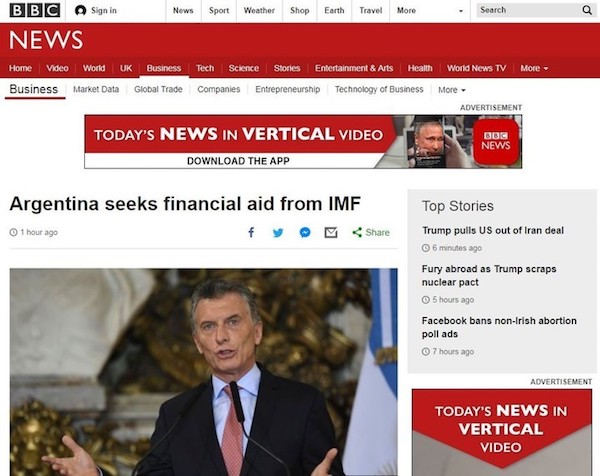The height and width of the screenshot is (476, 600).
Task: Click the Download the App banner ad
Action: coord(303,141)
